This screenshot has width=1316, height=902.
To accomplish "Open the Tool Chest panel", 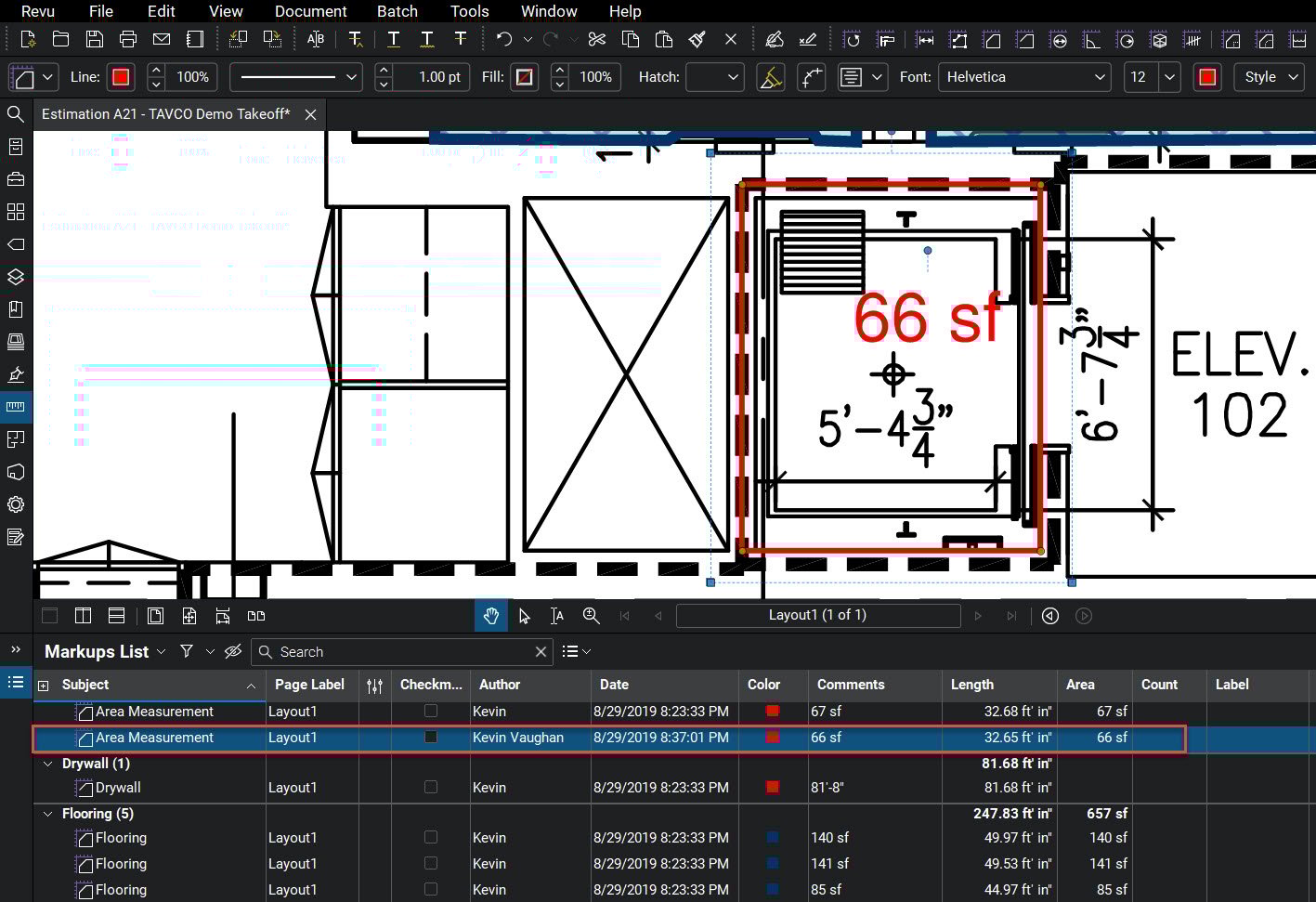I will click(15, 178).
